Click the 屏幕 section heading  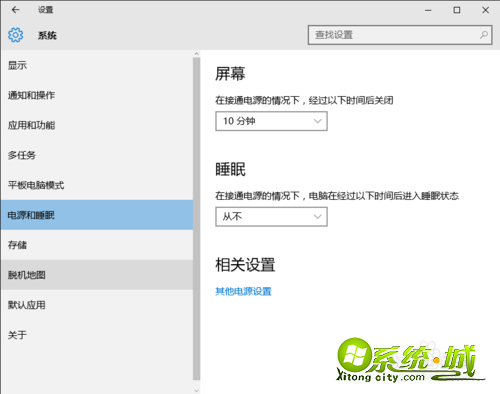(x=230, y=74)
